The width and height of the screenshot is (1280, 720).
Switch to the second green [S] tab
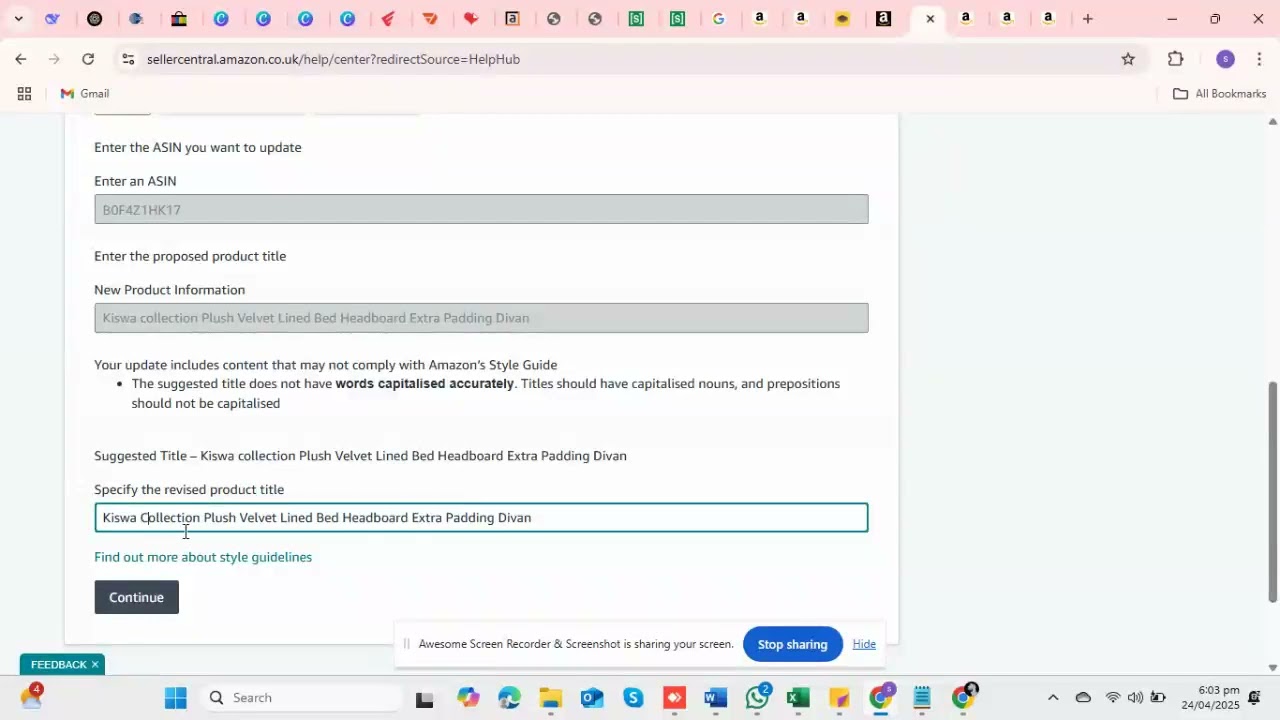tap(677, 19)
